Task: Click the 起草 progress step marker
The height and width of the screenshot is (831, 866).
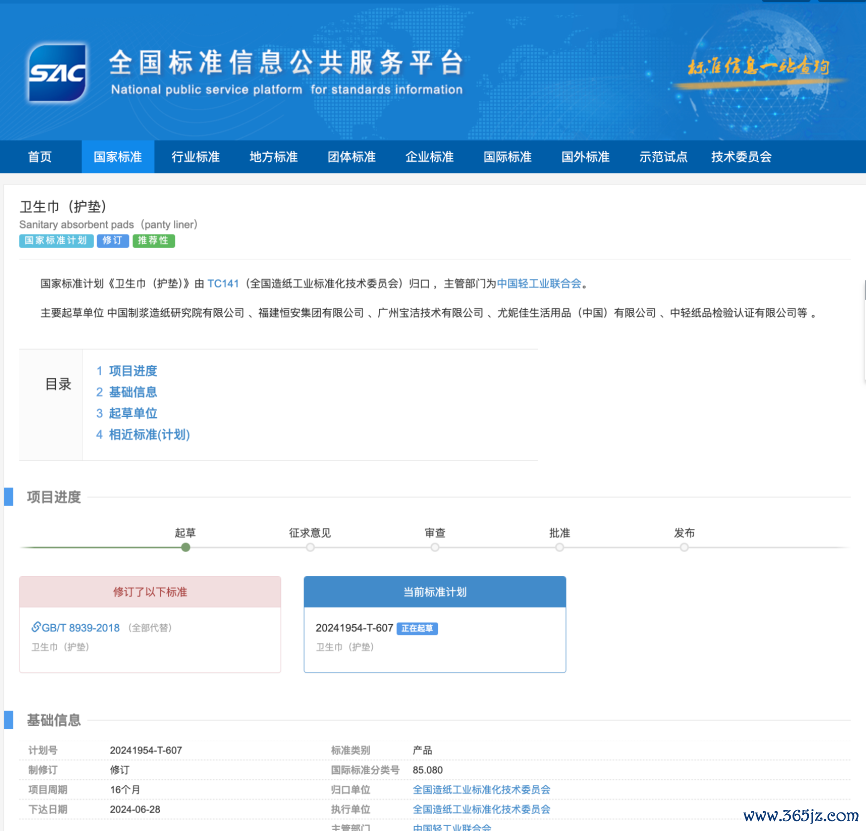Action: [x=186, y=547]
